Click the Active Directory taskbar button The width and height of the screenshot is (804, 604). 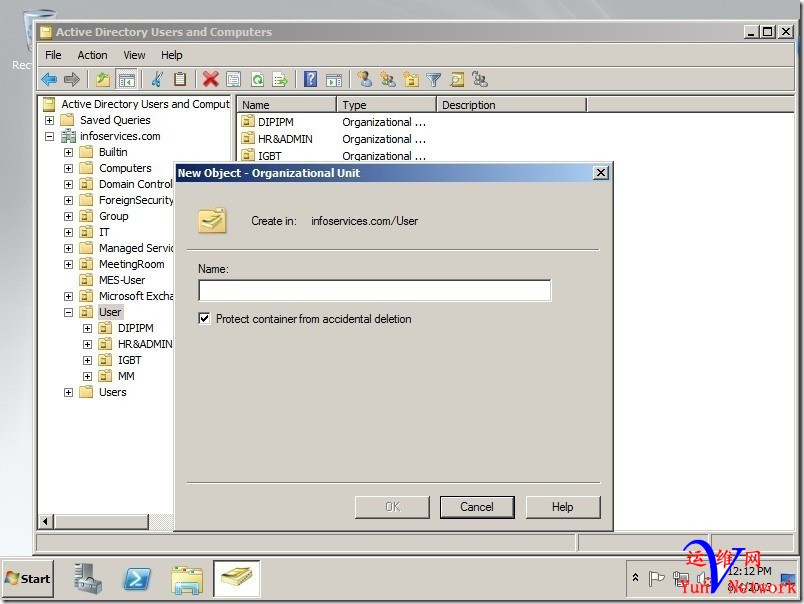[x=236, y=578]
